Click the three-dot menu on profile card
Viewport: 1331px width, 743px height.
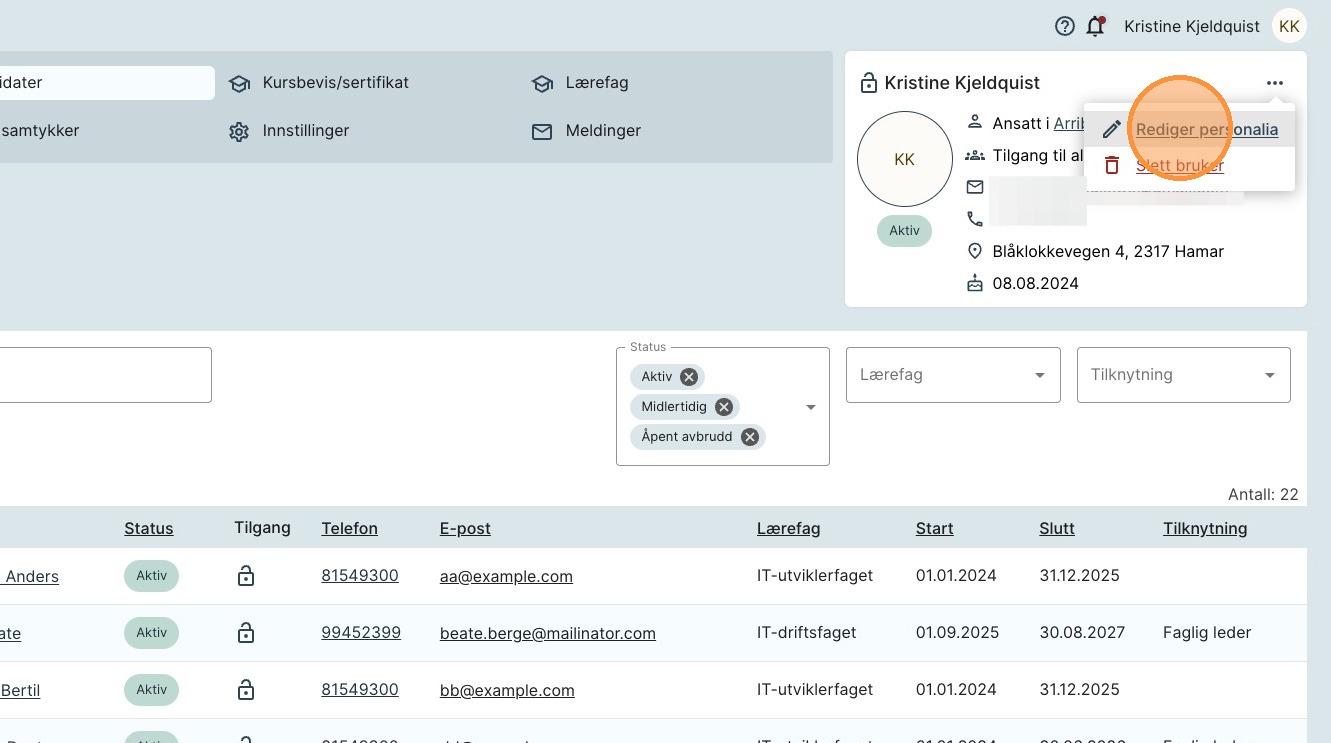(x=1274, y=83)
